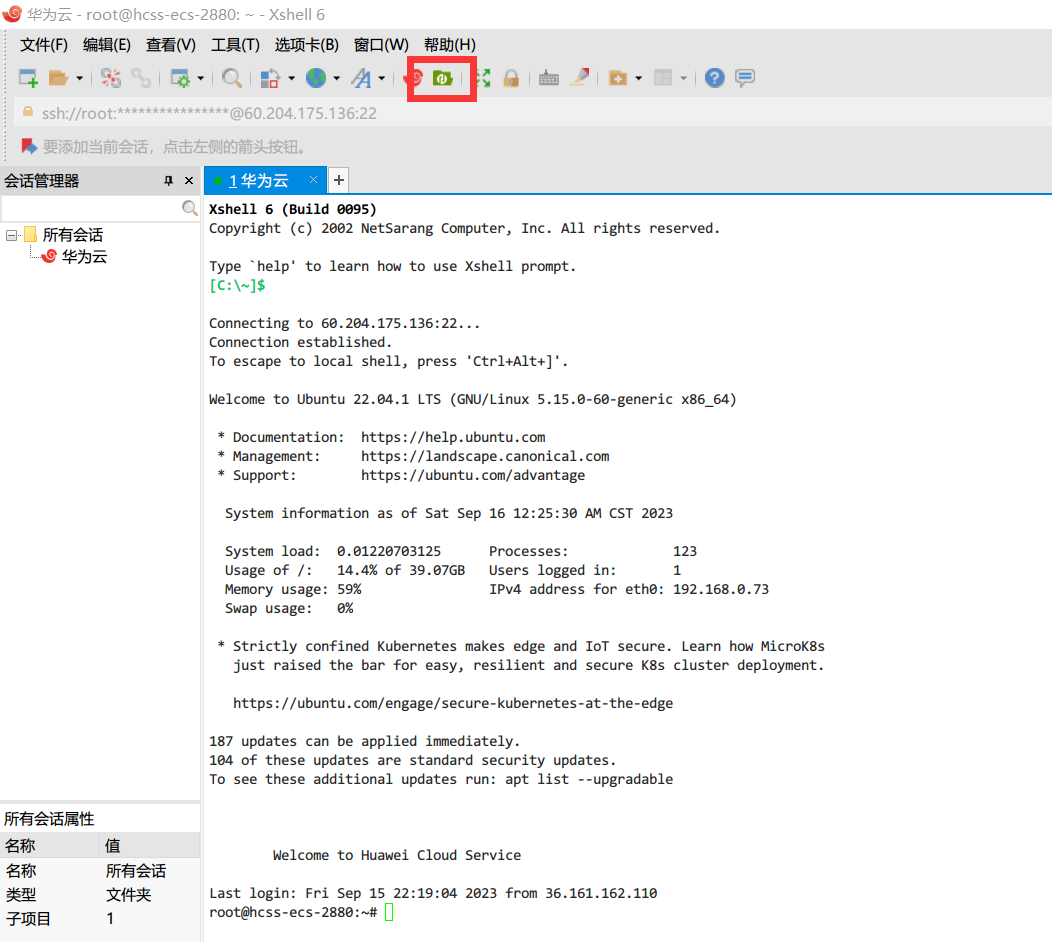Viewport: 1052px width, 942px height.
Task: Click the 子项目 property row name
Action: 28,919
